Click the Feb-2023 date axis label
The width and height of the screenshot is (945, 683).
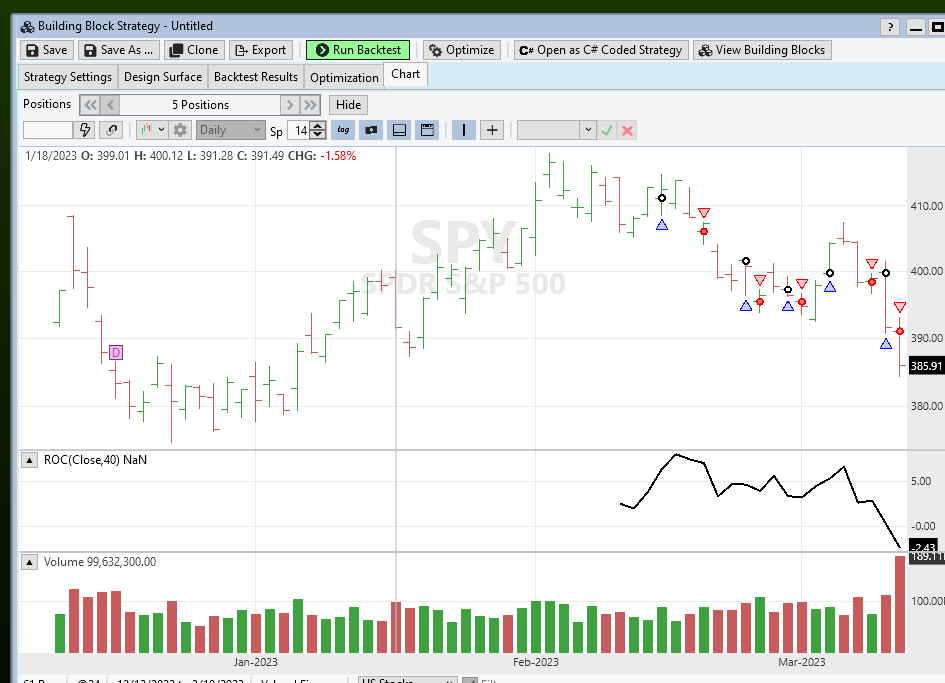tap(536, 662)
